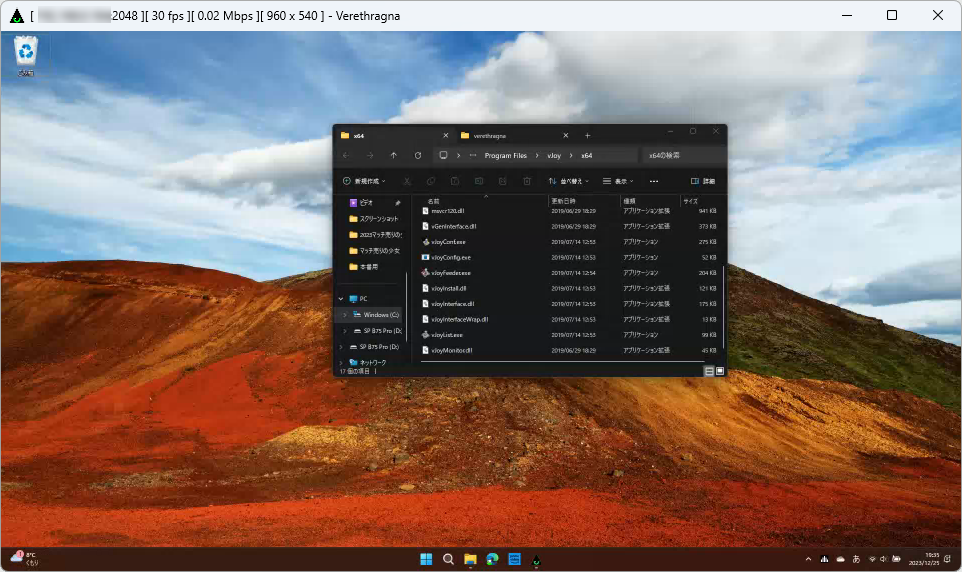The width and height of the screenshot is (962, 572).
Task: Go back in the Explorer window
Action: click(346, 156)
